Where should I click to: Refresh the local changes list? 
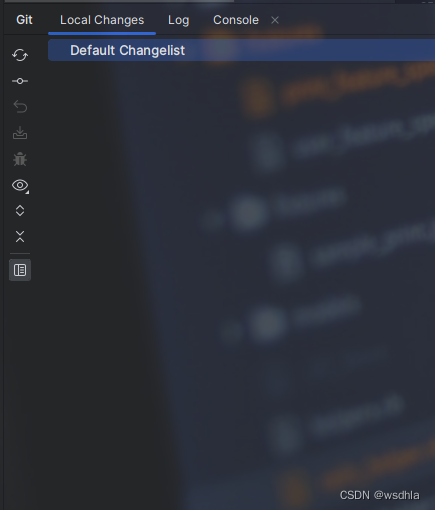[x=20, y=55]
